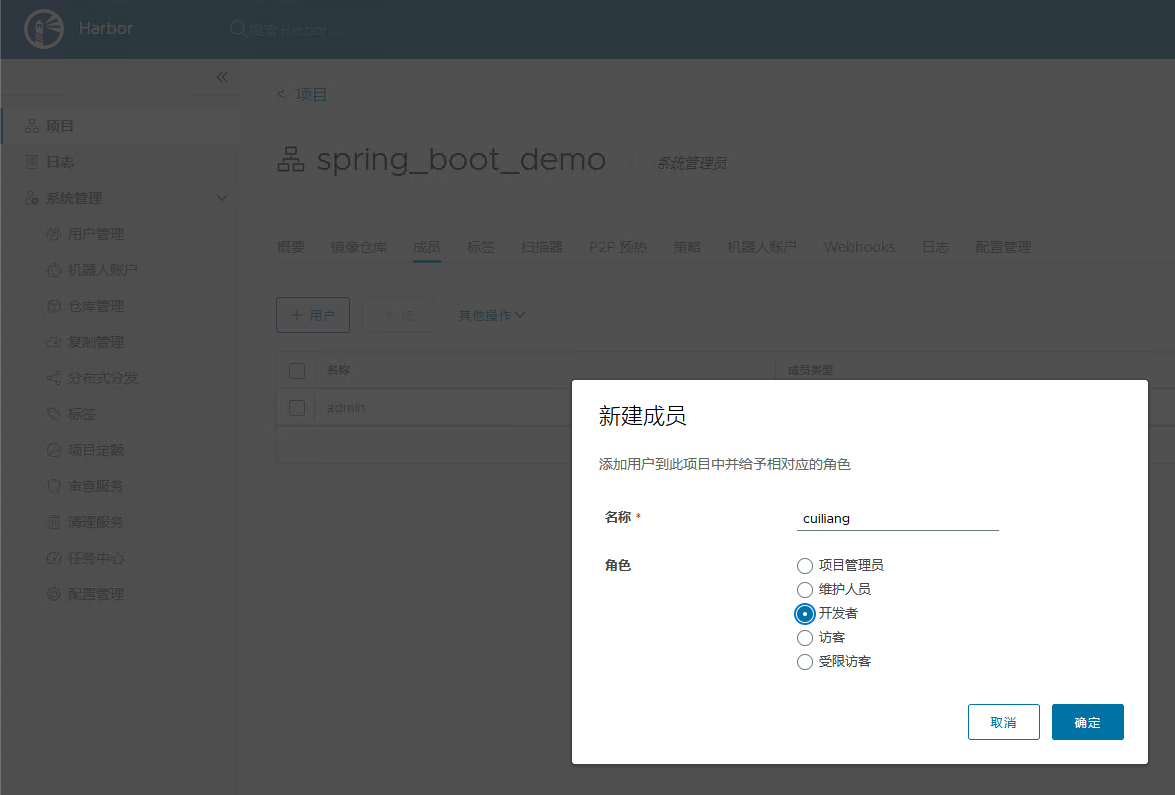Open the P2P 预热 tab

[617, 247]
